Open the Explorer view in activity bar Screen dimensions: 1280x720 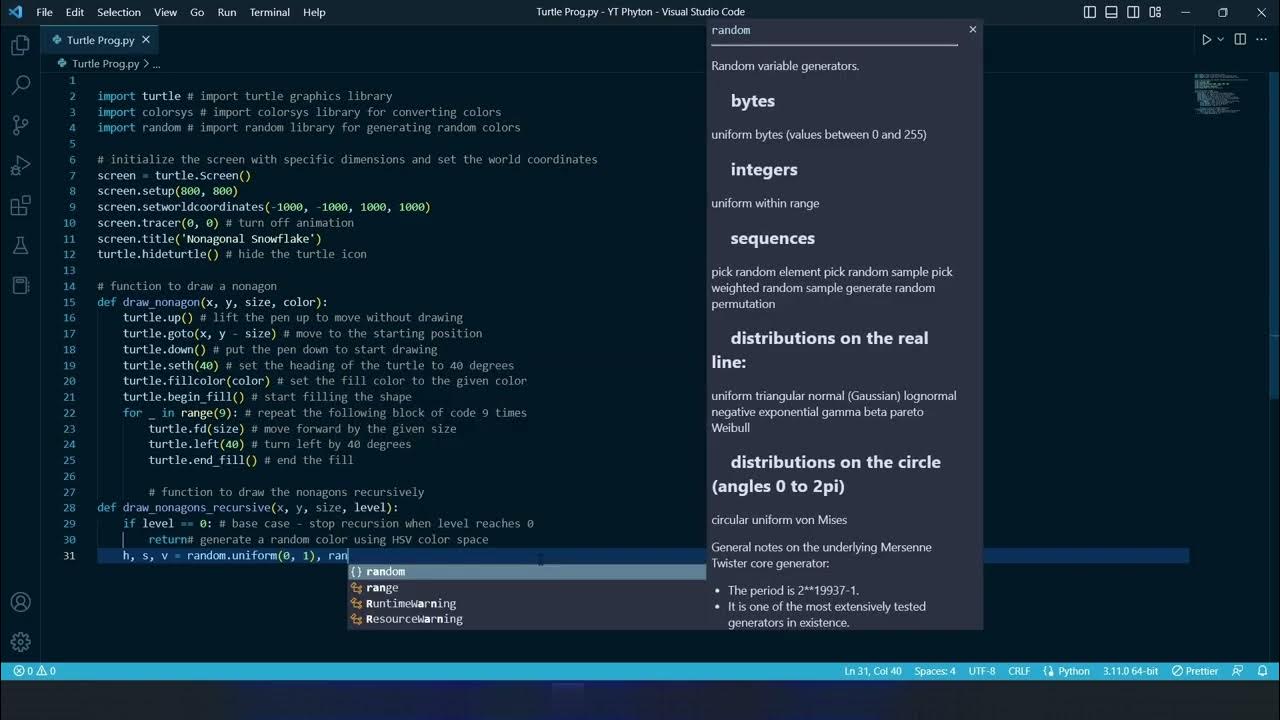coord(20,45)
